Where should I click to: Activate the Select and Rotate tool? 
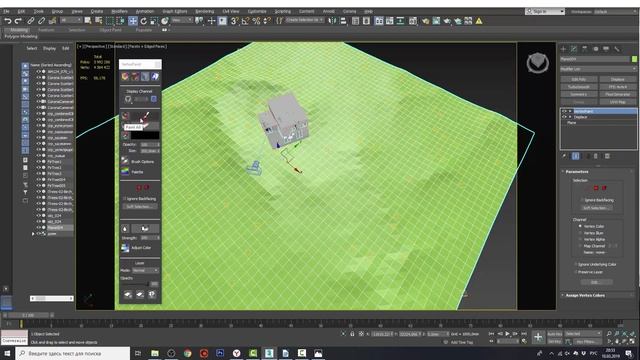click(x=143, y=21)
